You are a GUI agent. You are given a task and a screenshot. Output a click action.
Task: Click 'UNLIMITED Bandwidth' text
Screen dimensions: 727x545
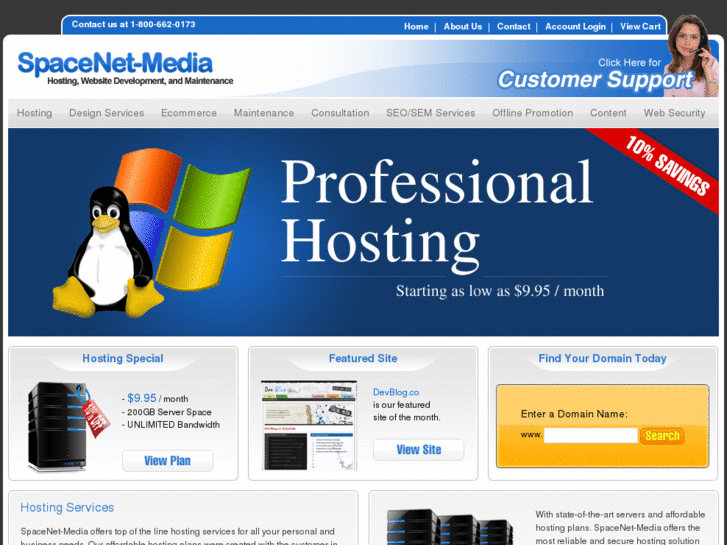pyautogui.click(x=173, y=425)
